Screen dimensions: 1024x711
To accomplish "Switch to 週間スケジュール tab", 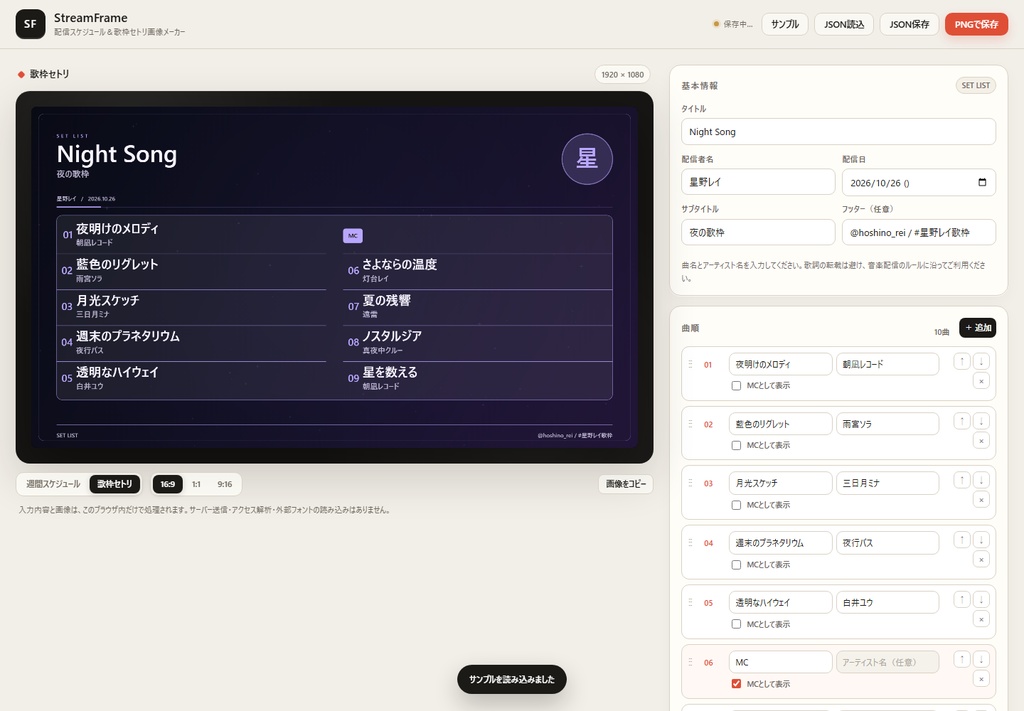I will (53, 484).
